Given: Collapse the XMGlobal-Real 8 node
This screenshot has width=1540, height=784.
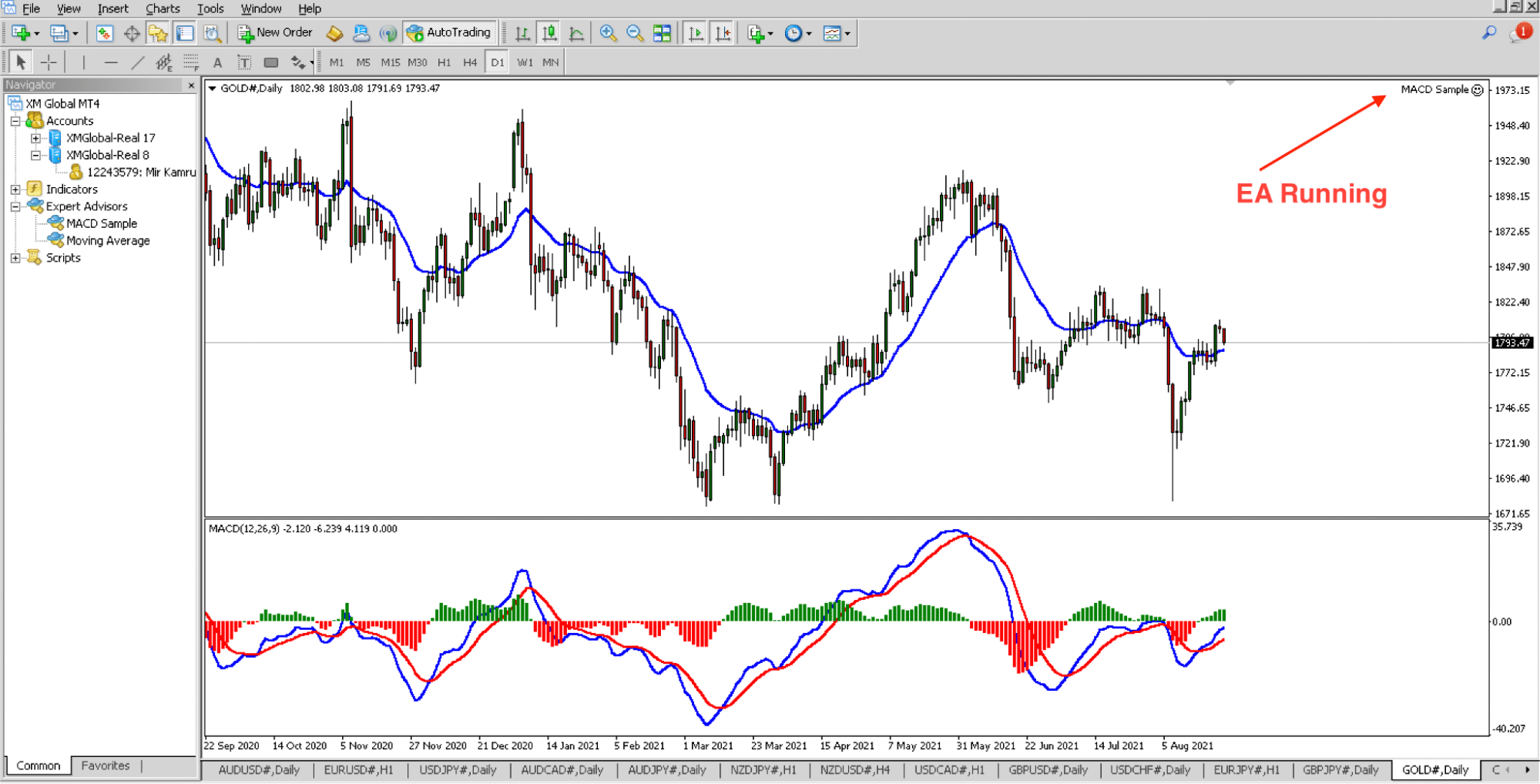Looking at the screenshot, I should click(35, 156).
